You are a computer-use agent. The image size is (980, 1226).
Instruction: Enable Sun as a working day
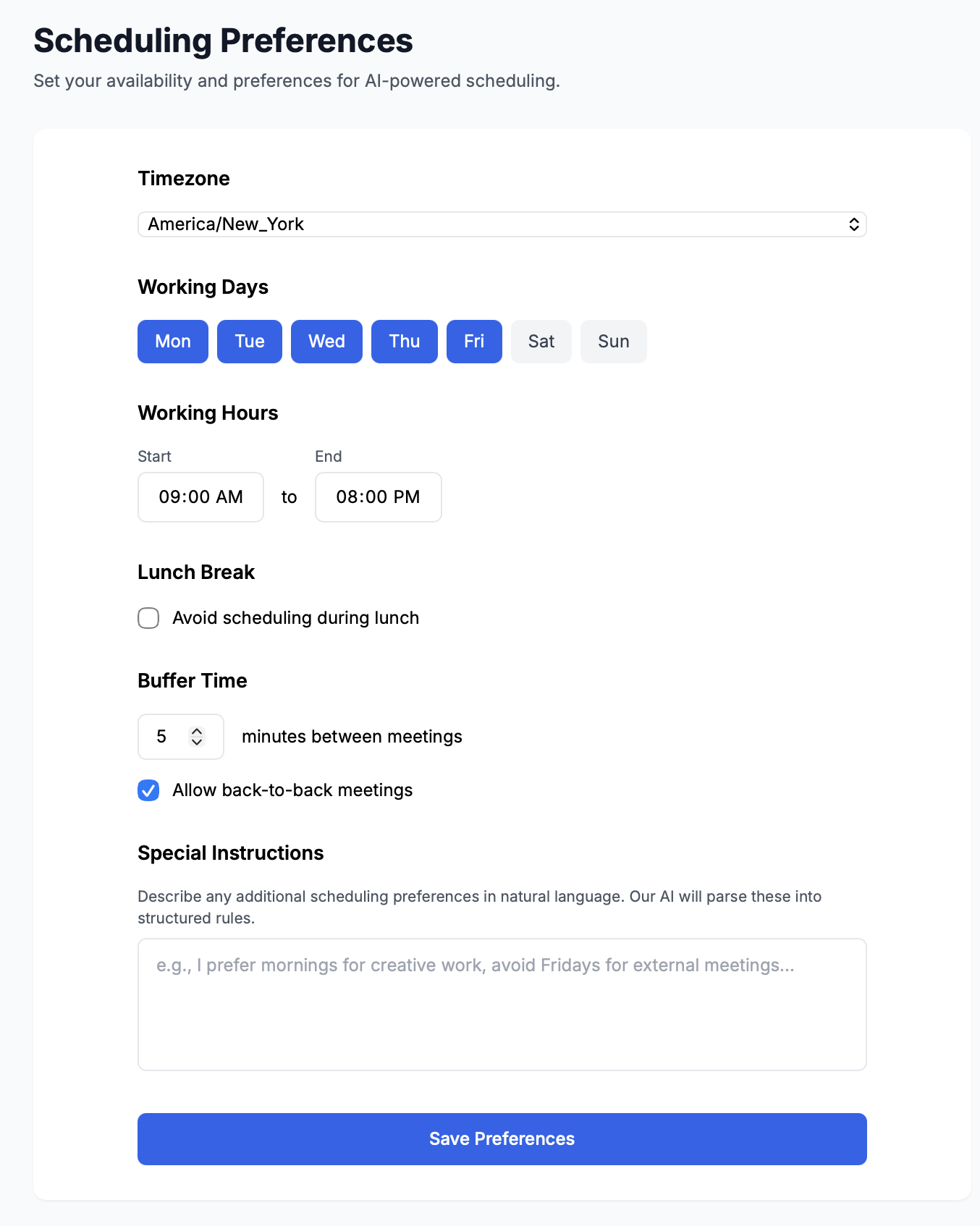click(613, 342)
